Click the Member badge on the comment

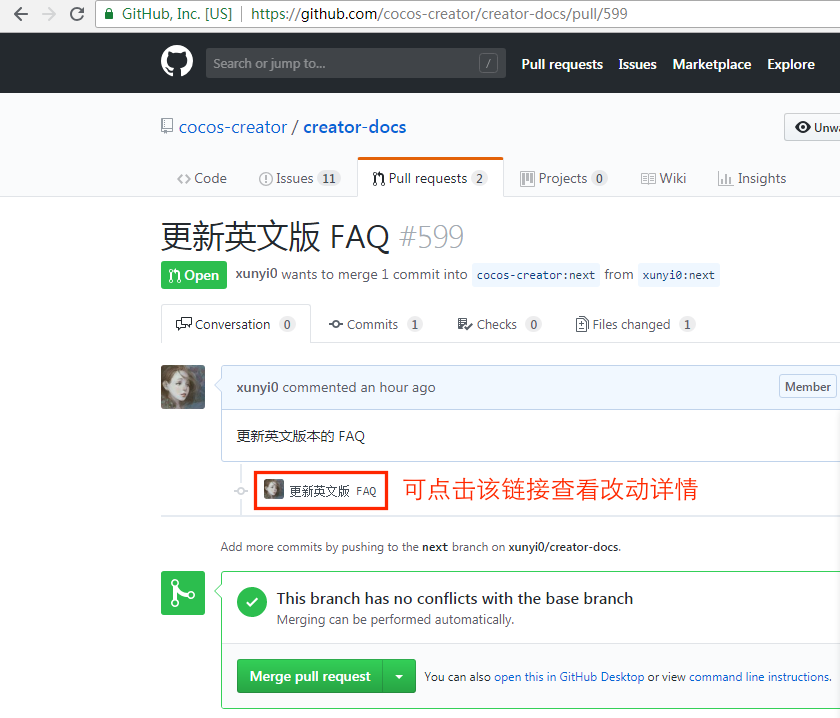tap(807, 386)
